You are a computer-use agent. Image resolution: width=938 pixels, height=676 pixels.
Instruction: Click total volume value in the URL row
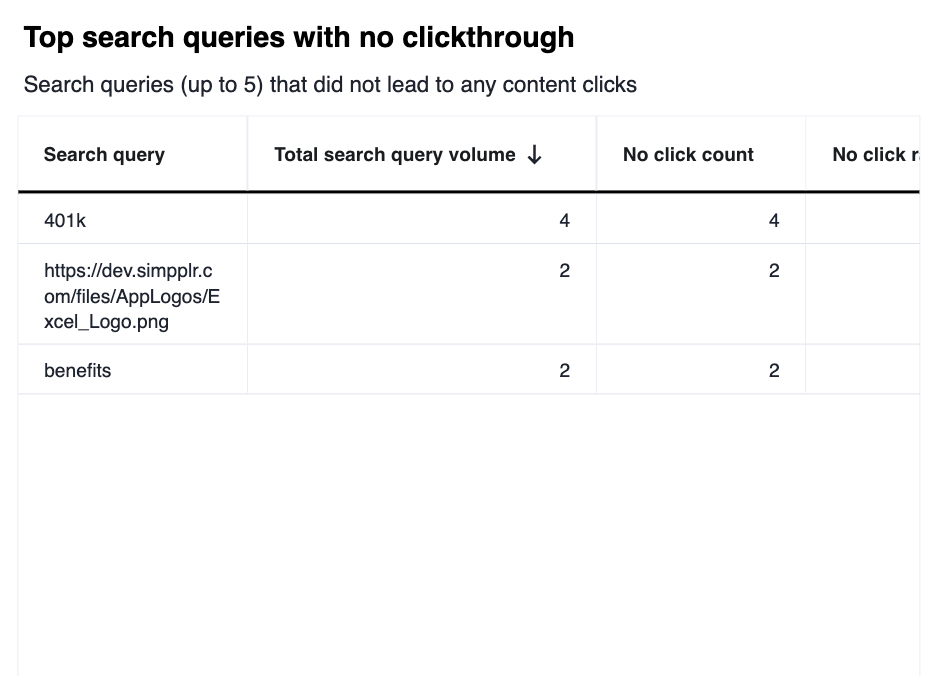click(564, 271)
